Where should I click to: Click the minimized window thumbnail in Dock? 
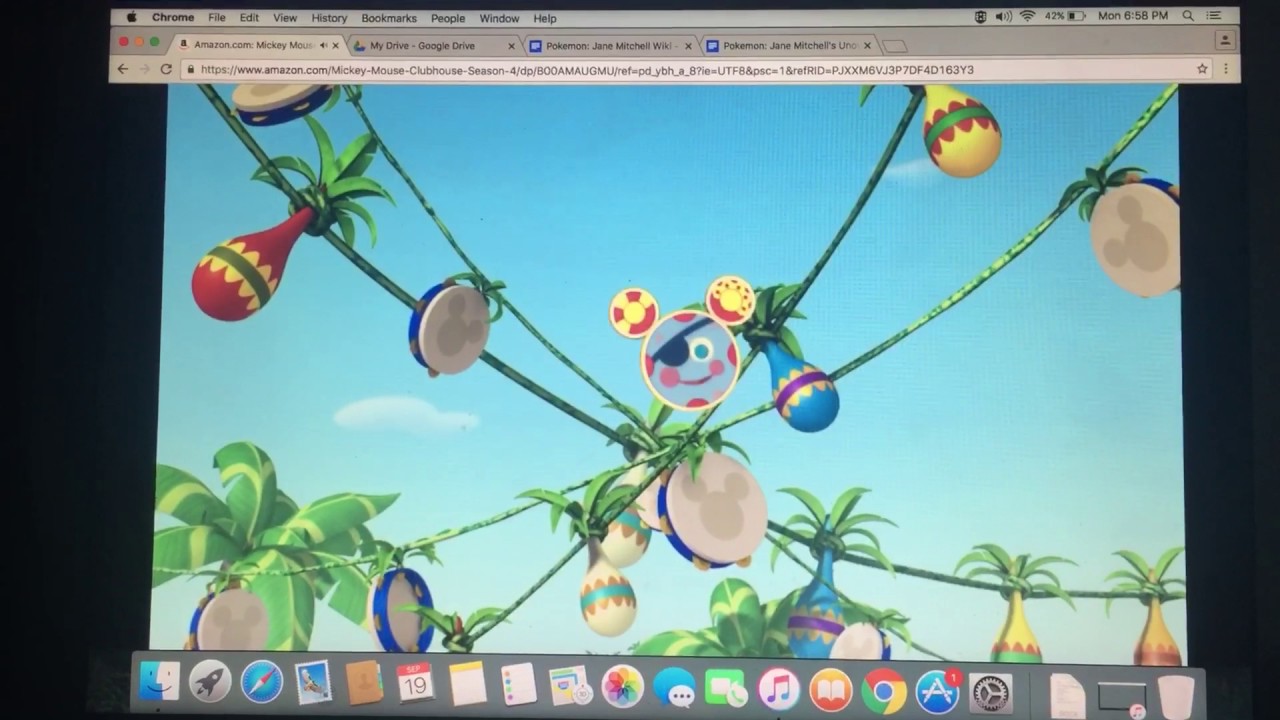[x=1121, y=697]
